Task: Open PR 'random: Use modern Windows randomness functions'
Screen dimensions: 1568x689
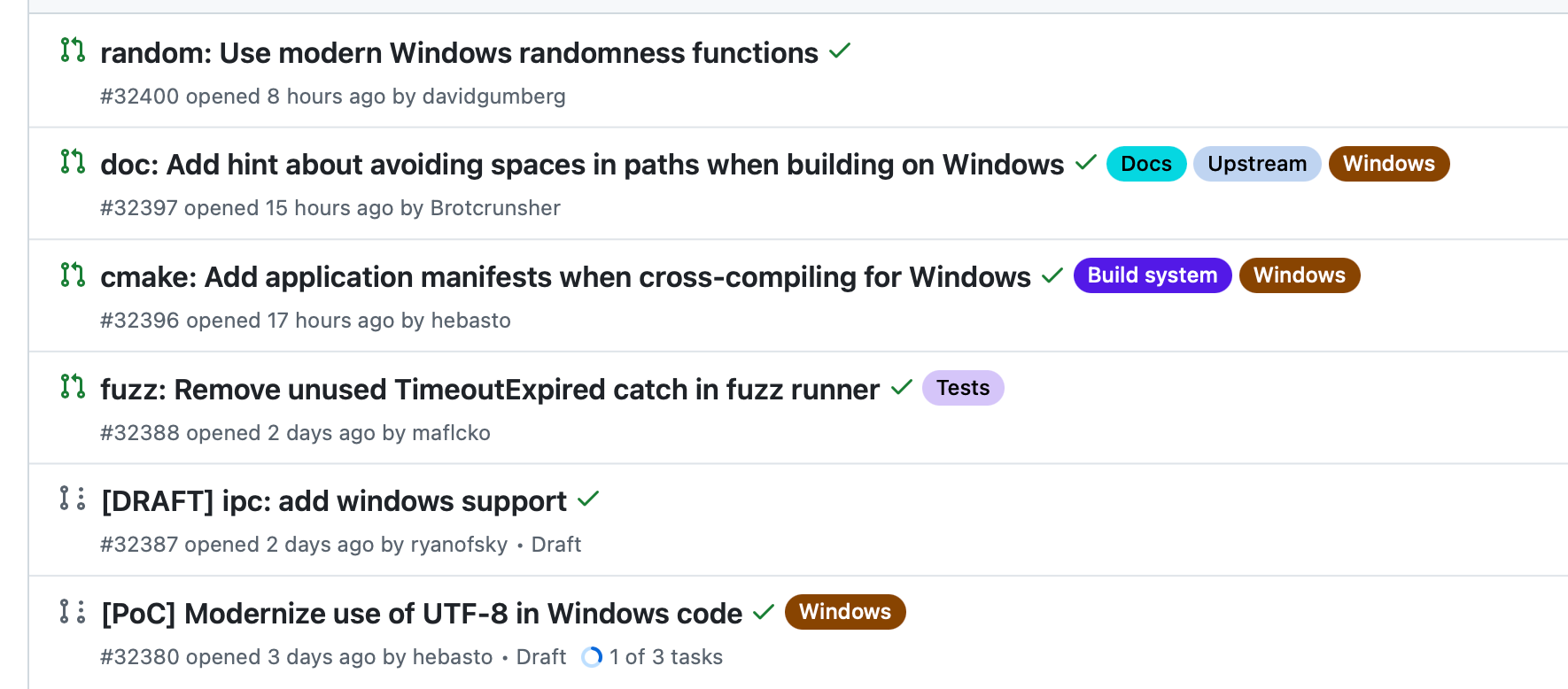Action: pyautogui.click(x=459, y=53)
